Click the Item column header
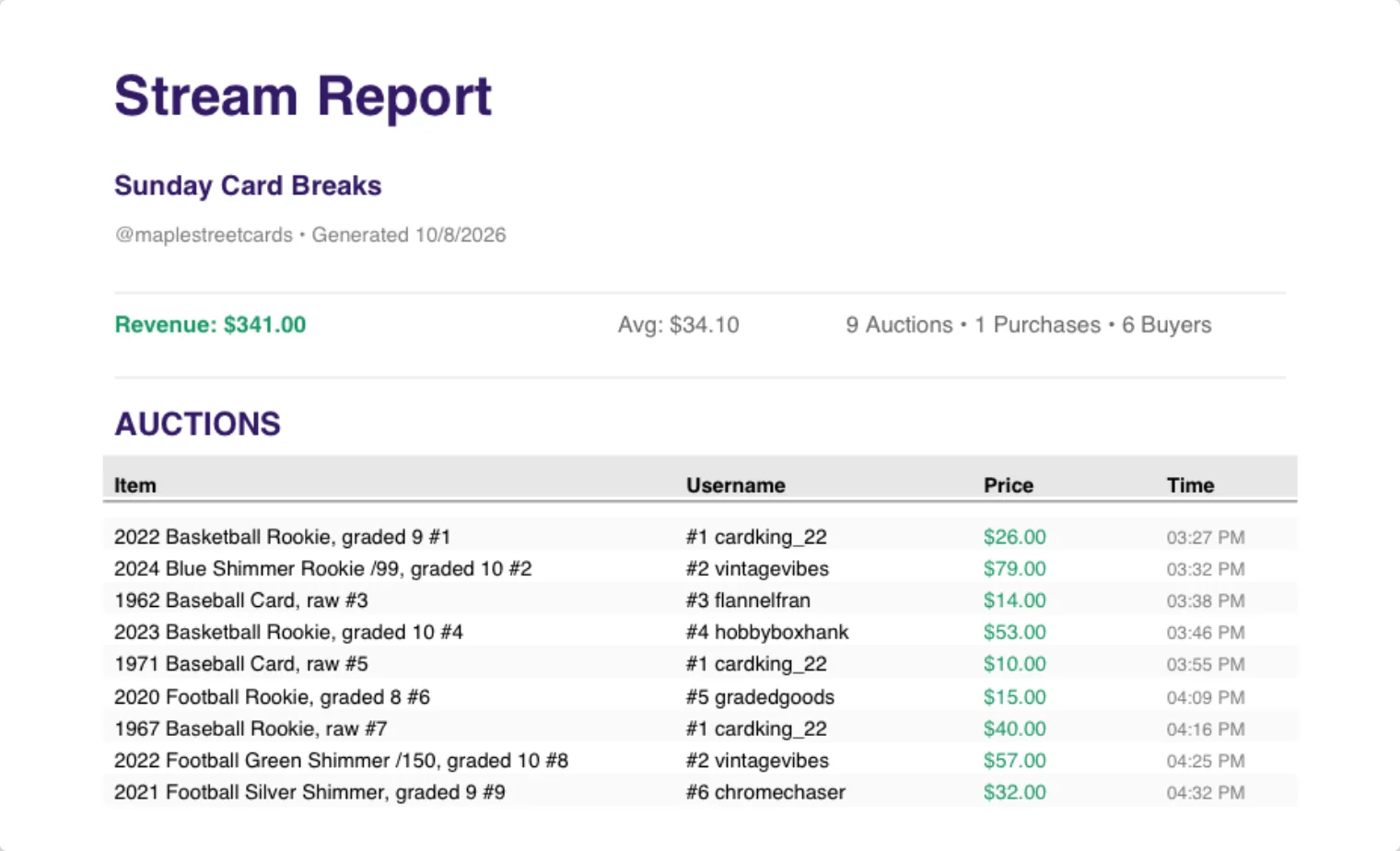Screen dimensions: 1400x851 [x=135, y=485]
